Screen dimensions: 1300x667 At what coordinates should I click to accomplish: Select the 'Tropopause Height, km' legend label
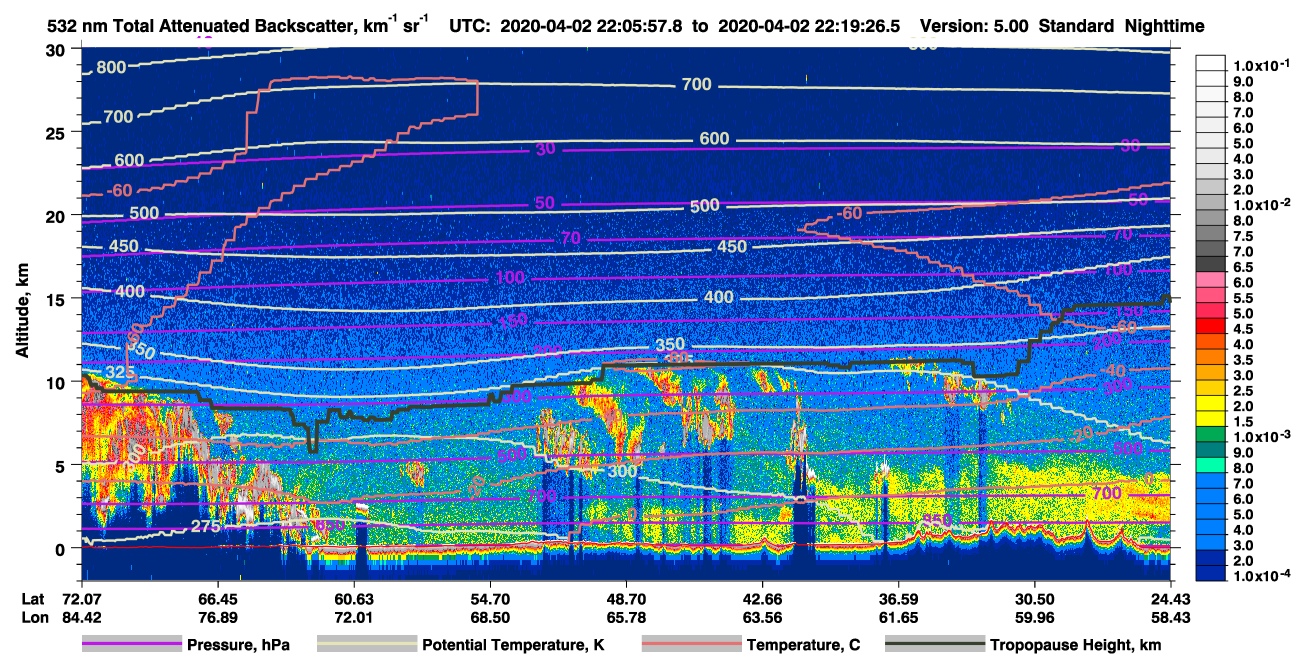tap(1075, 645)
